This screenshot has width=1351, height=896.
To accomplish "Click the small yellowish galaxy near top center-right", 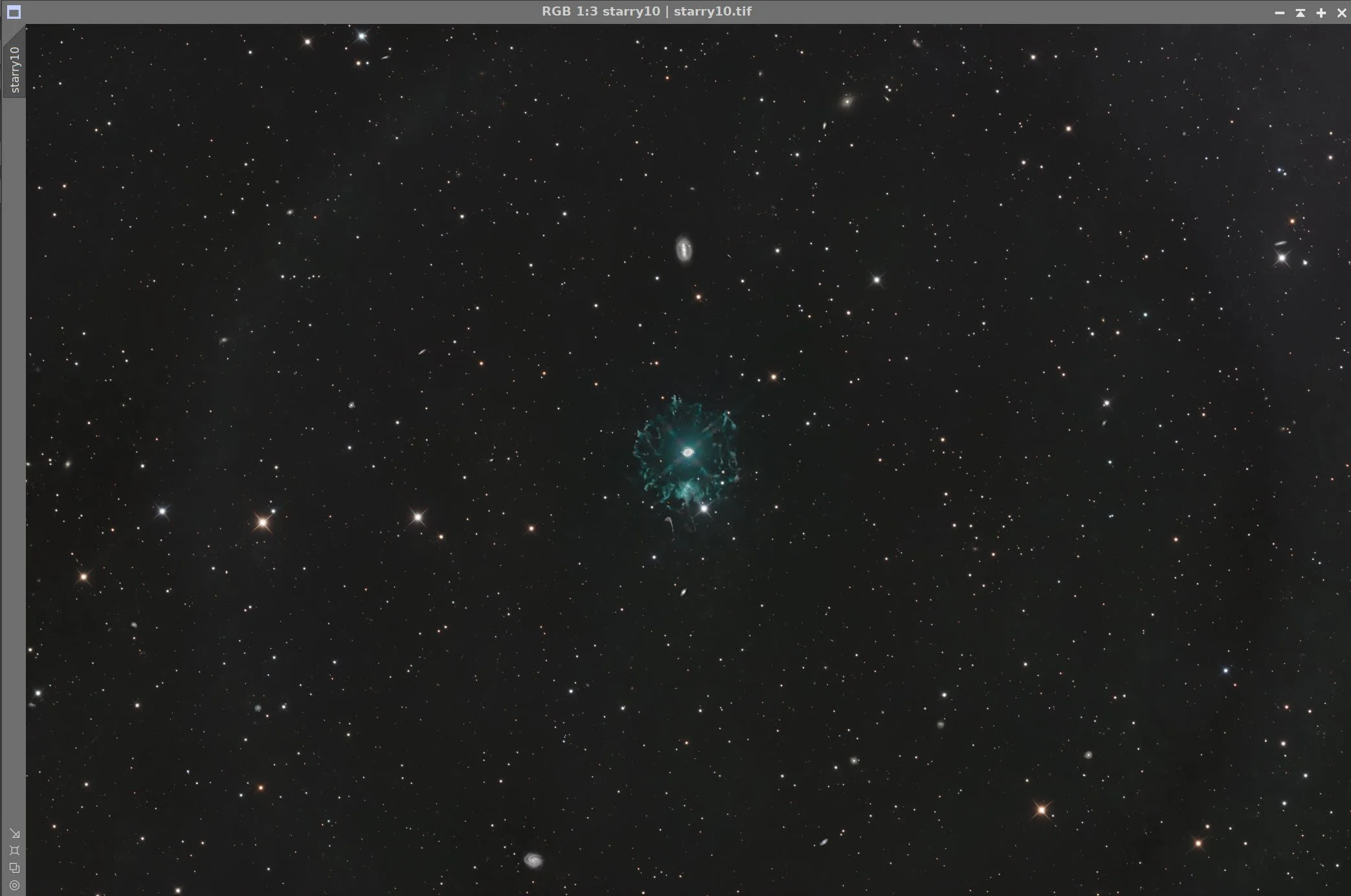I will (847, 101).
